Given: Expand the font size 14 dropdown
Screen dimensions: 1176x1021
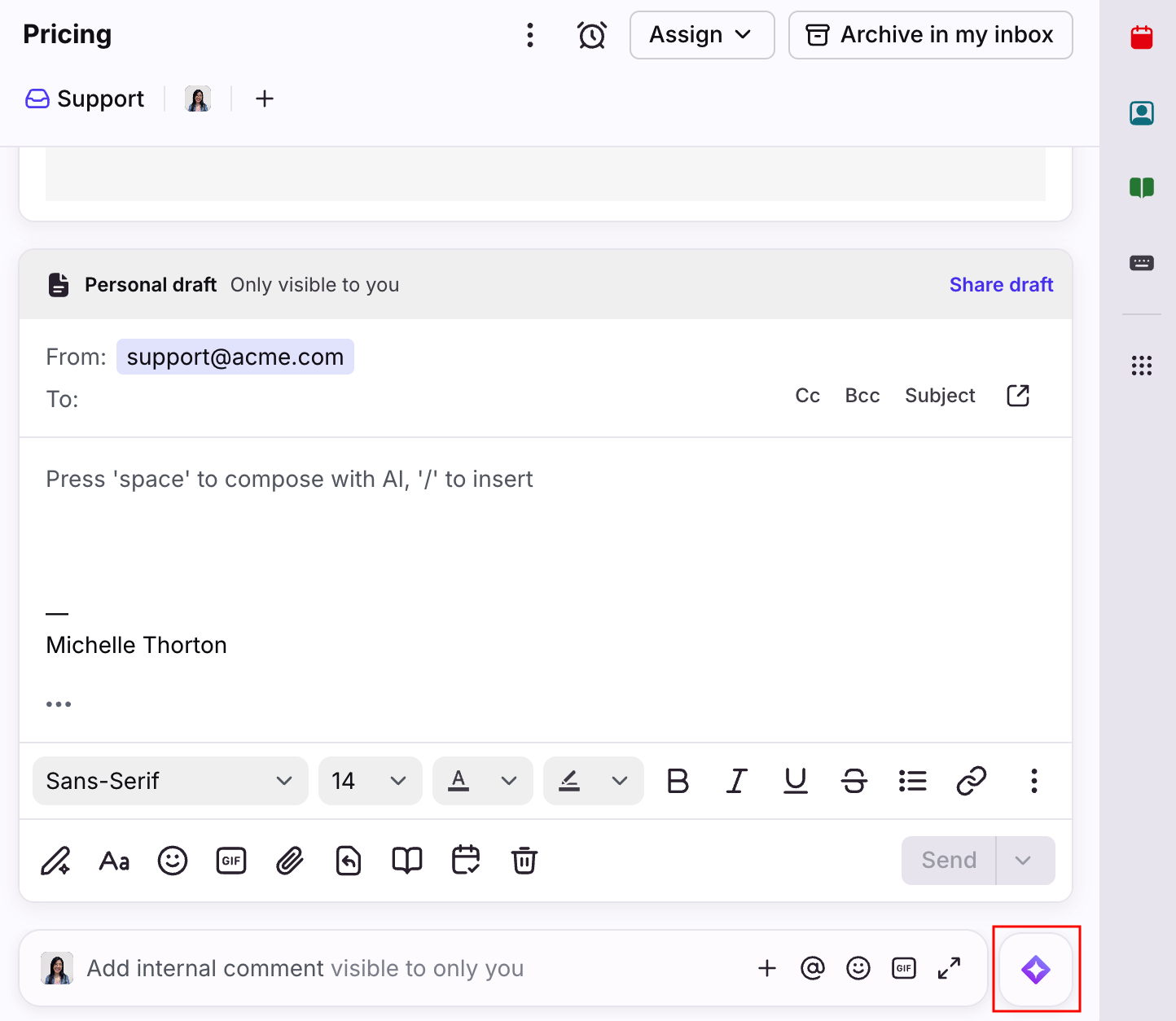Looking at the screenshot, I should click(x=370, y=781).
